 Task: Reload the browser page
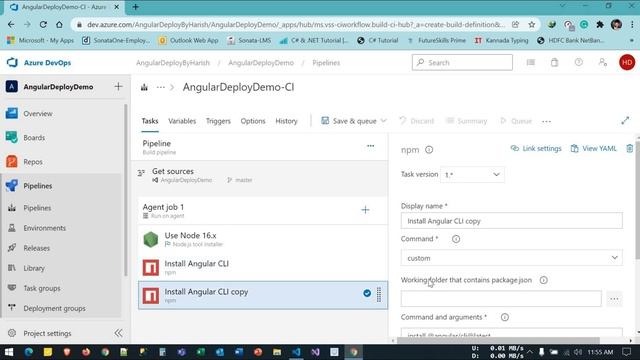click(x=43, y=24)
